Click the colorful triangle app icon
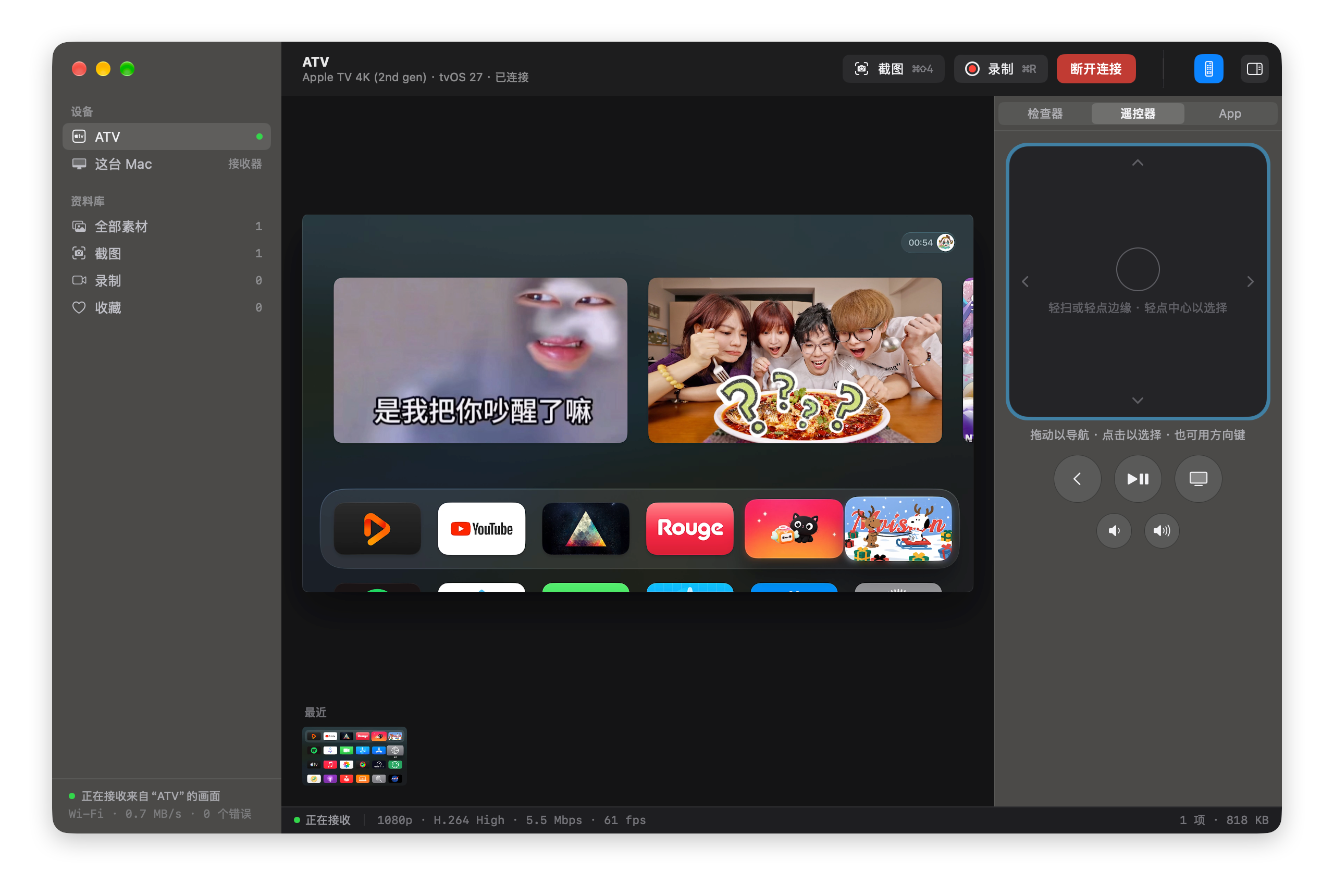Viewport: 1334px width, 896px height. 585,529
